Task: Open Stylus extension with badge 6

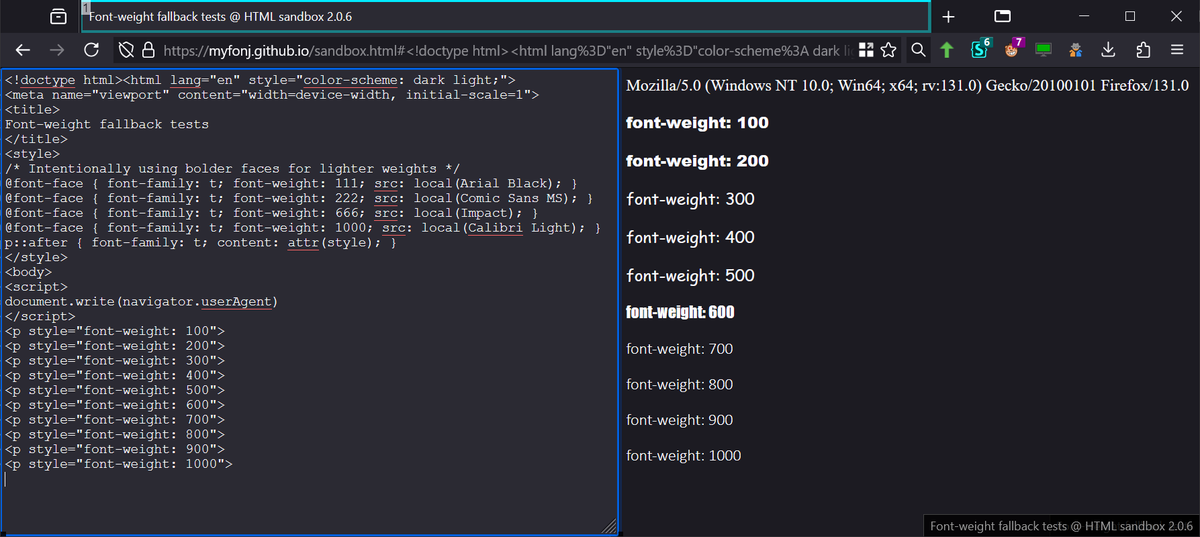Action: click(x=980, y=48)
